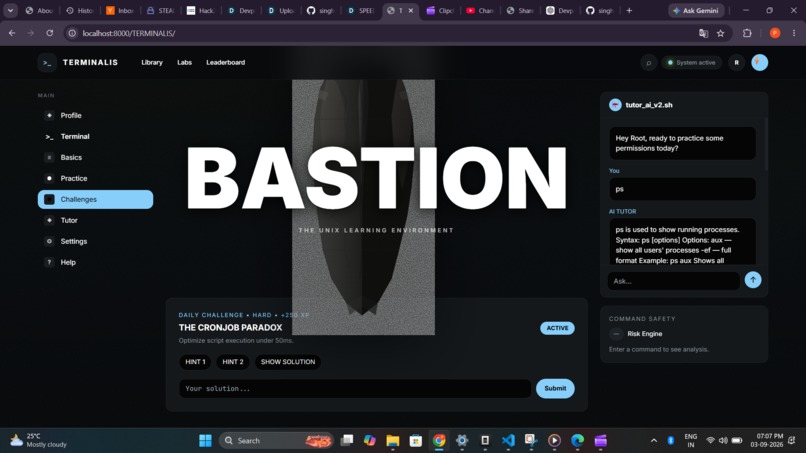Reload the page
The width and height of the screenshot is (806, 453).
[50, 33]
